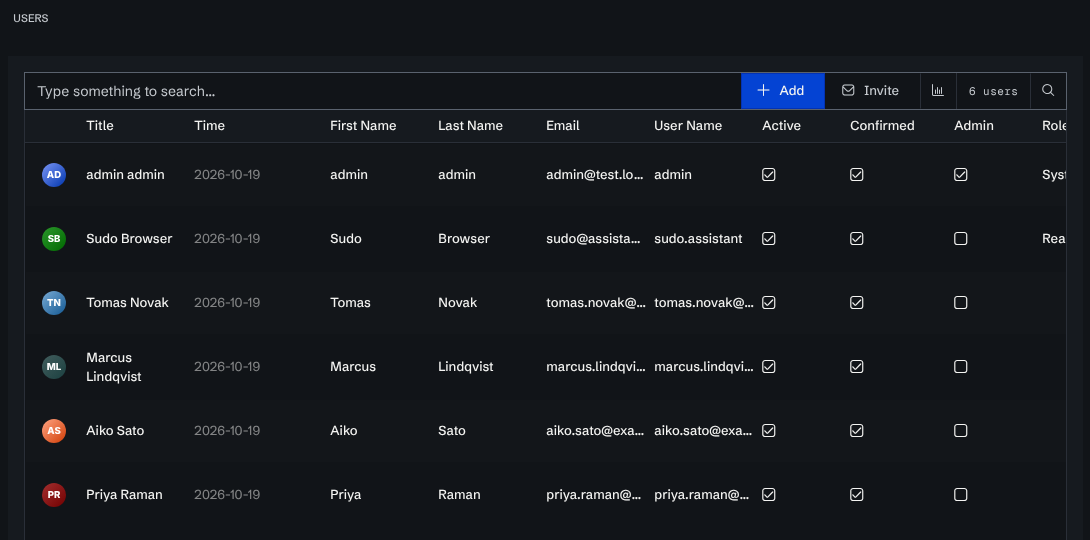Toggle Confirmed checkbox for Marcus Lindqvist

(857, 366)
